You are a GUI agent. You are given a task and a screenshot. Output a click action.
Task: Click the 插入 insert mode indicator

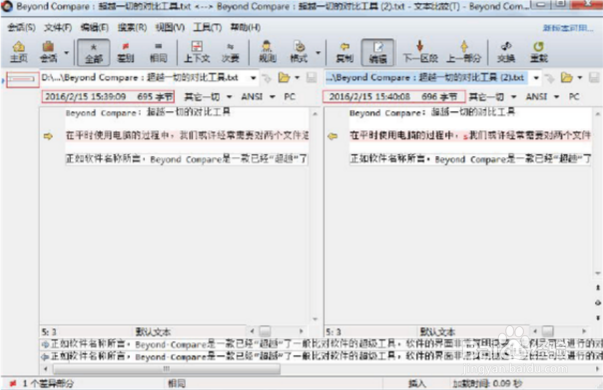point(417,383)
